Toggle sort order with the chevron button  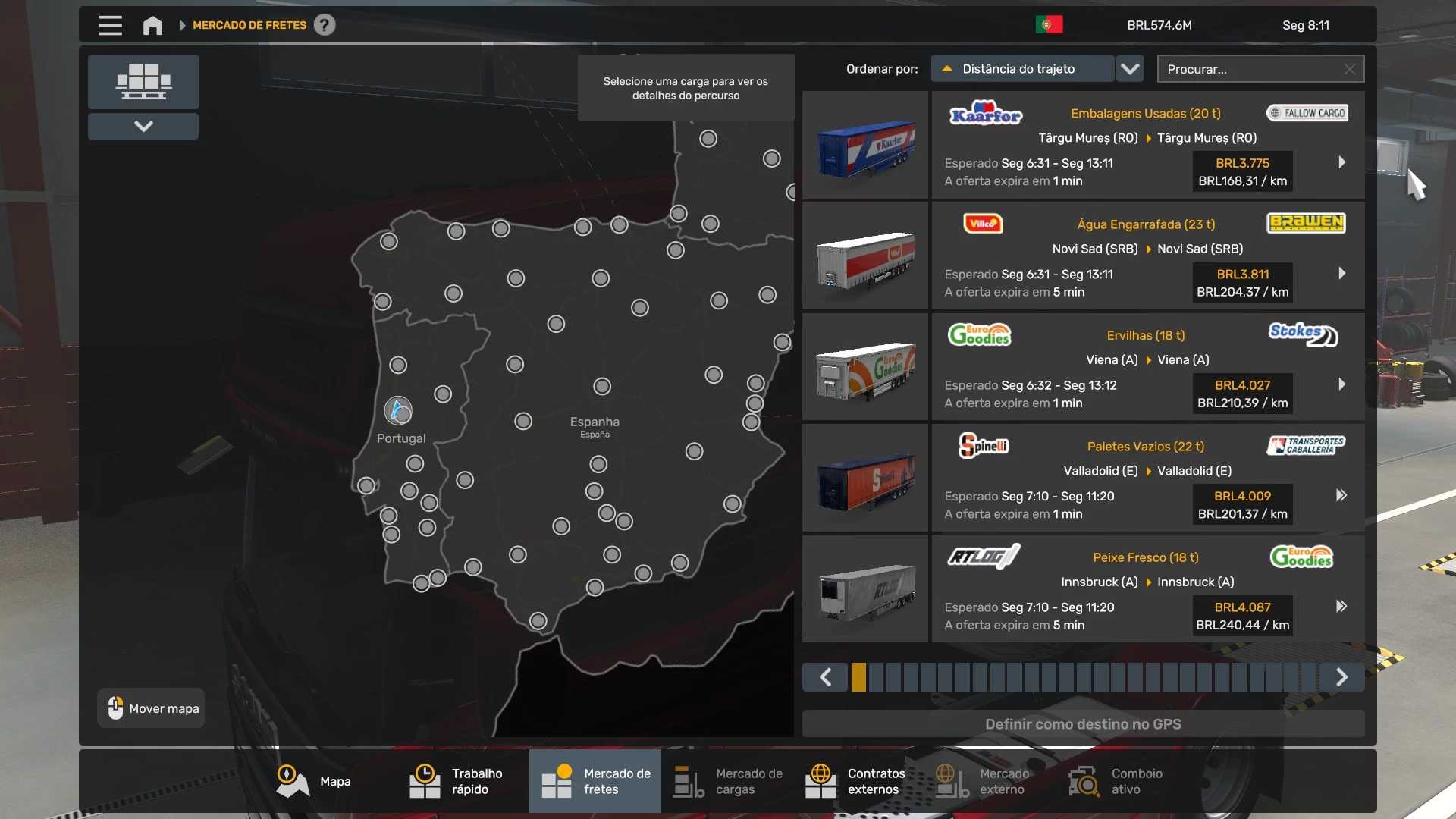(x=1130, y=69)
